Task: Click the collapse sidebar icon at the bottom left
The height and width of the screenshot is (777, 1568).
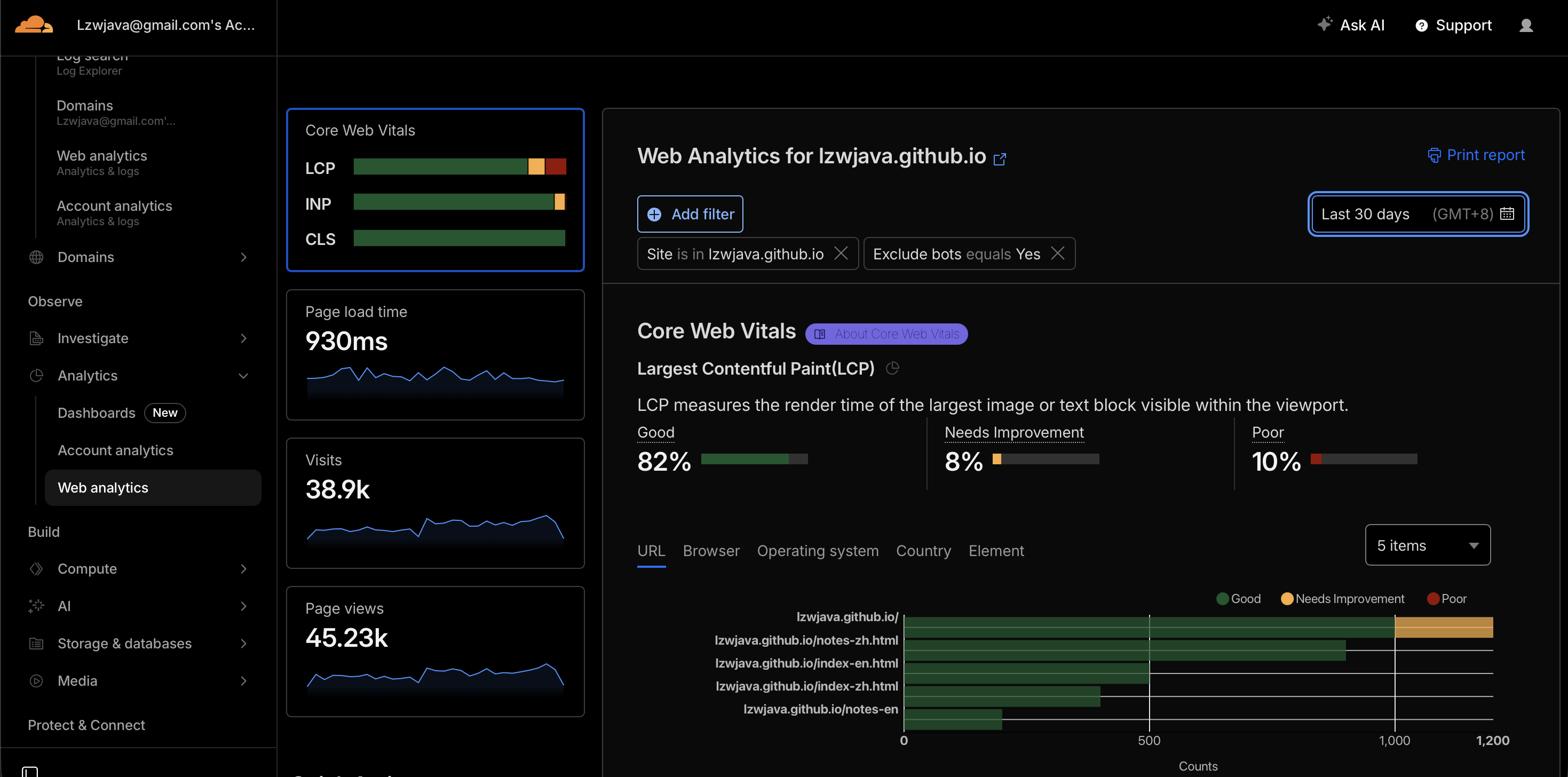Action: click(30, 772)
